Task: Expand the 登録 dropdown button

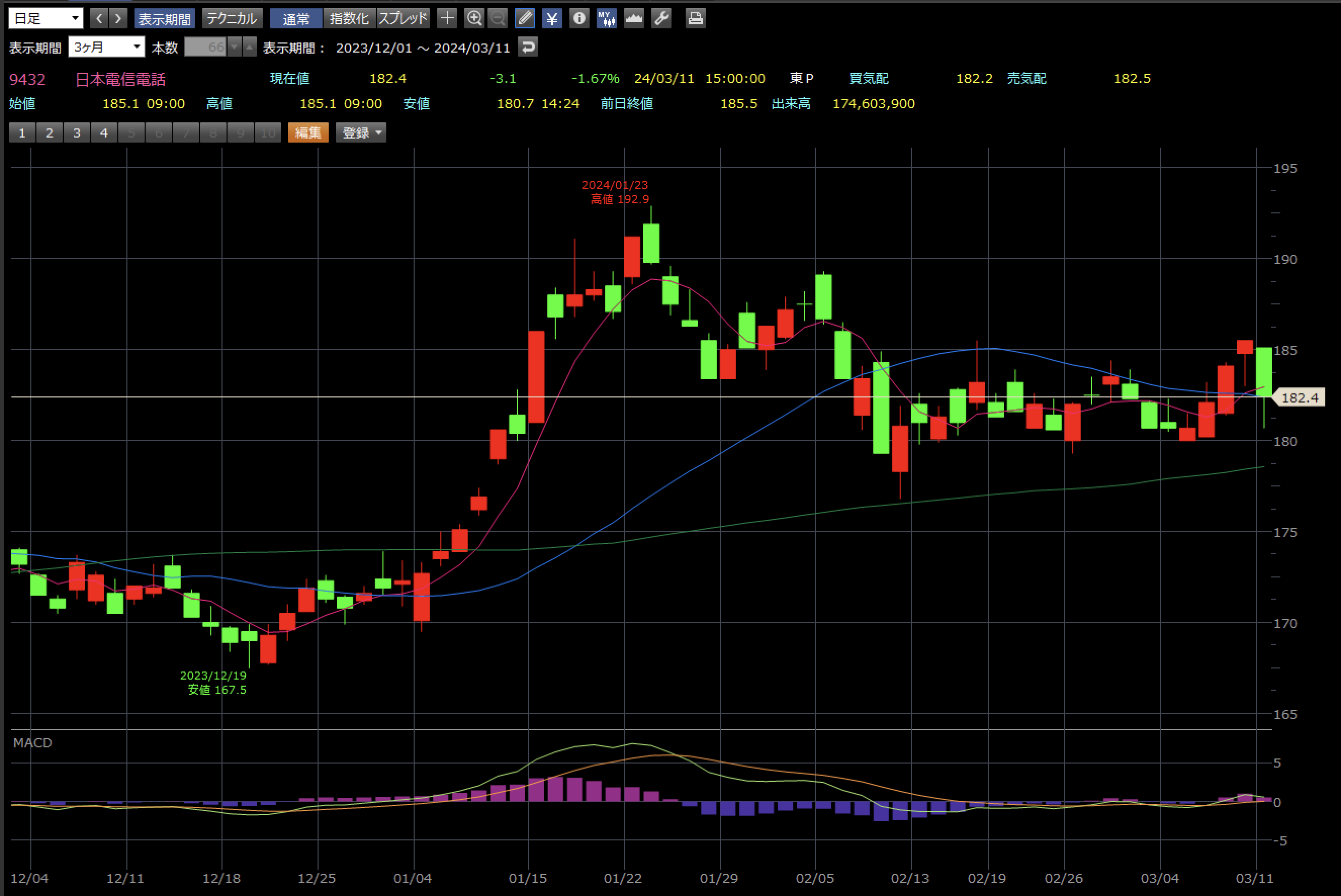Action: tap(361, 132)
